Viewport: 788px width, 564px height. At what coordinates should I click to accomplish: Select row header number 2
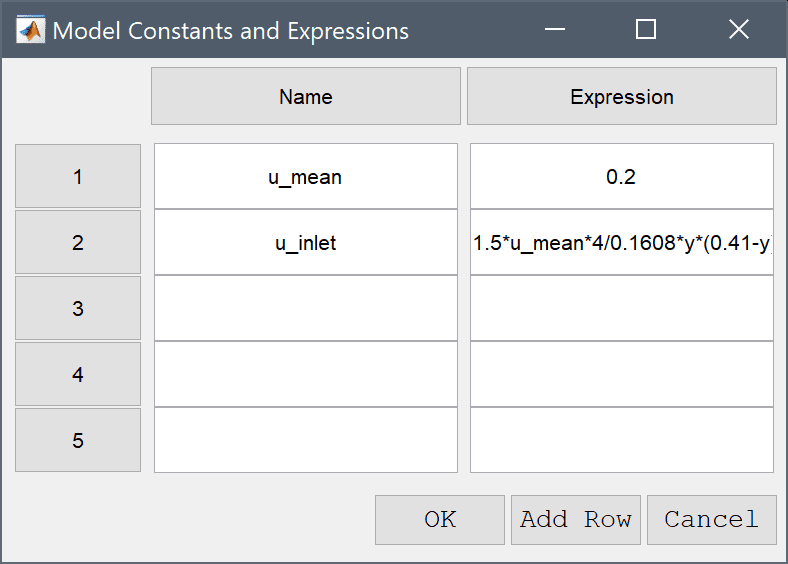[x=78, y=242]
